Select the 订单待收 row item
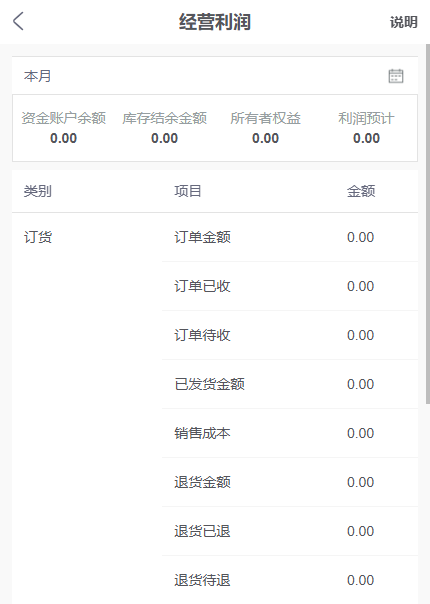Image resolution: width=430 pixels, height=604 pixels. pyautogui.click(x=202, y=335)
